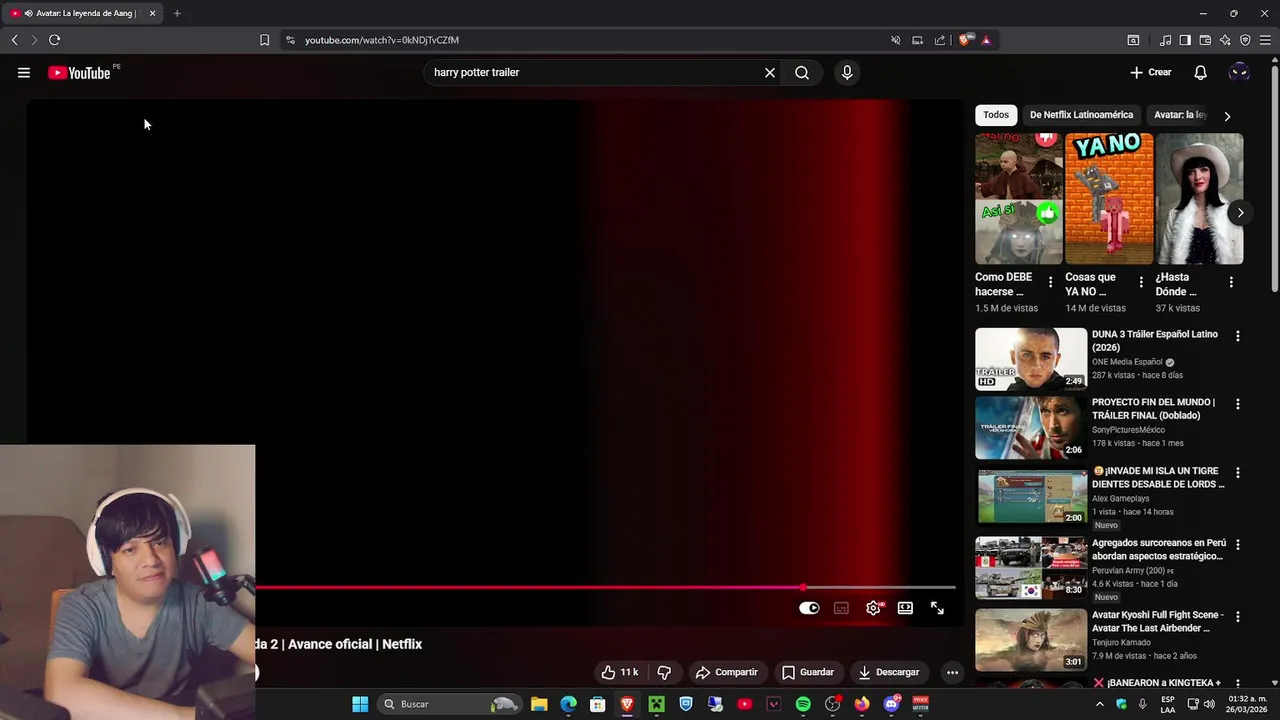This screenshot has width=1280, height=720.
Task: Start voice search with microphone
Action: coord(847,72)
